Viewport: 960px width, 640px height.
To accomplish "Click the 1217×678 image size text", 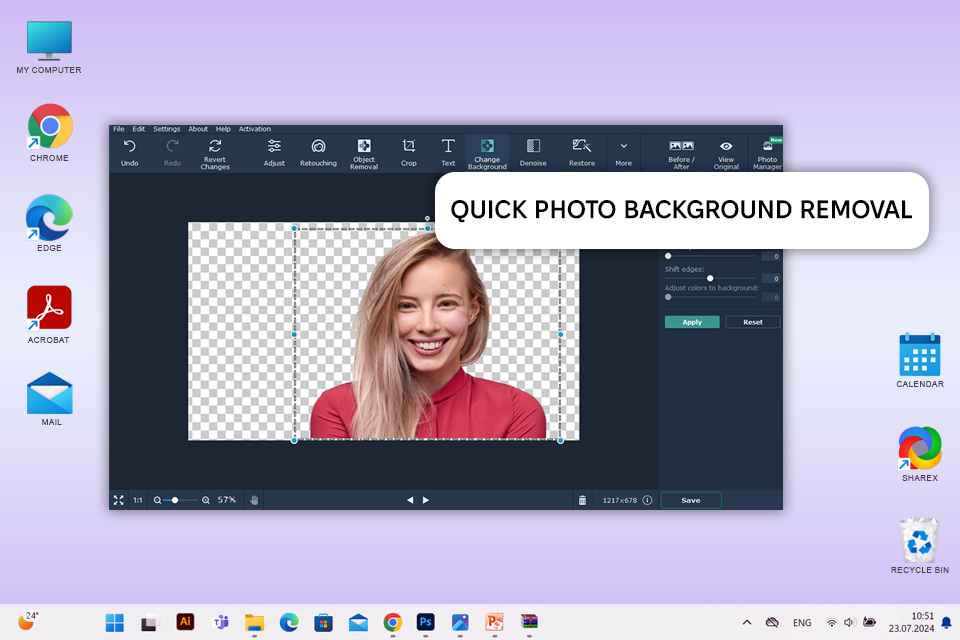I will pos(620,500).
